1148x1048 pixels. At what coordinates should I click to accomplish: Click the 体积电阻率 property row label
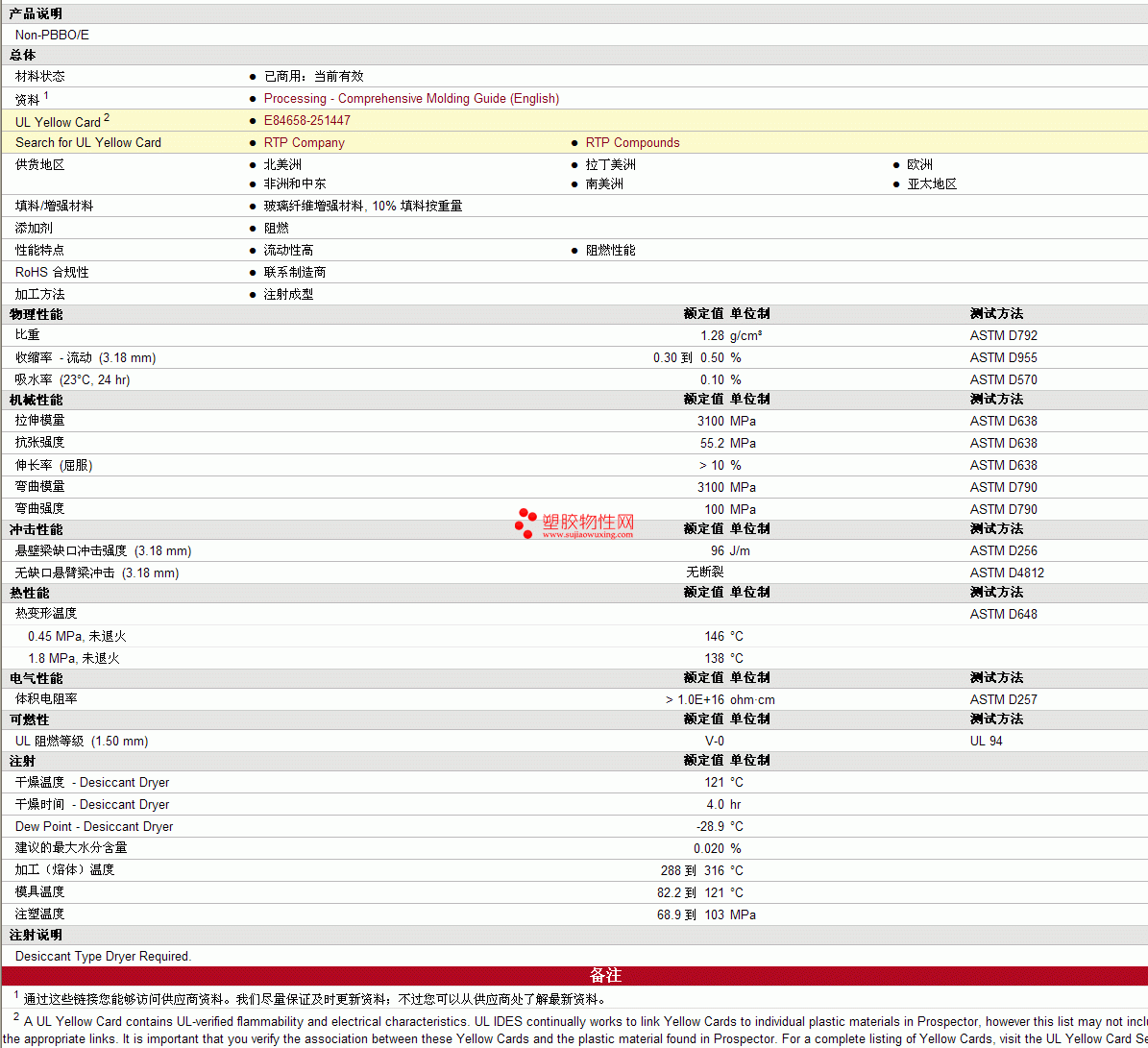pyautogui.click(x=46, y=699)
